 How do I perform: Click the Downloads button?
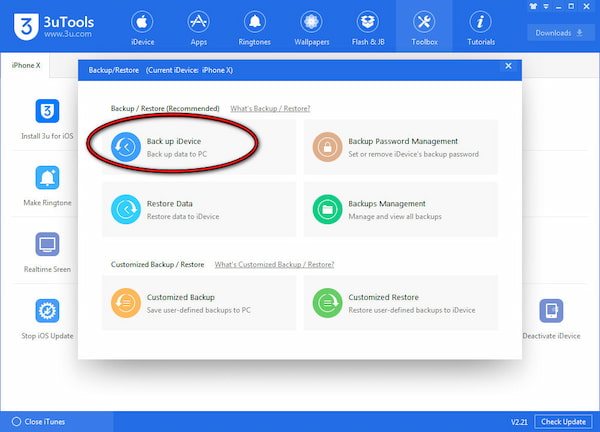pyautogui.click(x=559, y=33)
